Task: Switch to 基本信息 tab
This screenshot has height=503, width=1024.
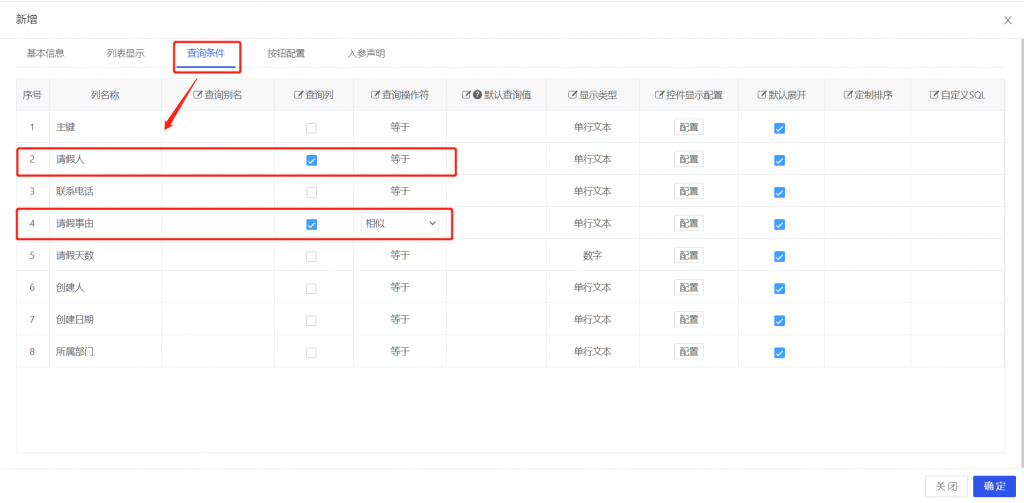Action: (x=45, y=53)
